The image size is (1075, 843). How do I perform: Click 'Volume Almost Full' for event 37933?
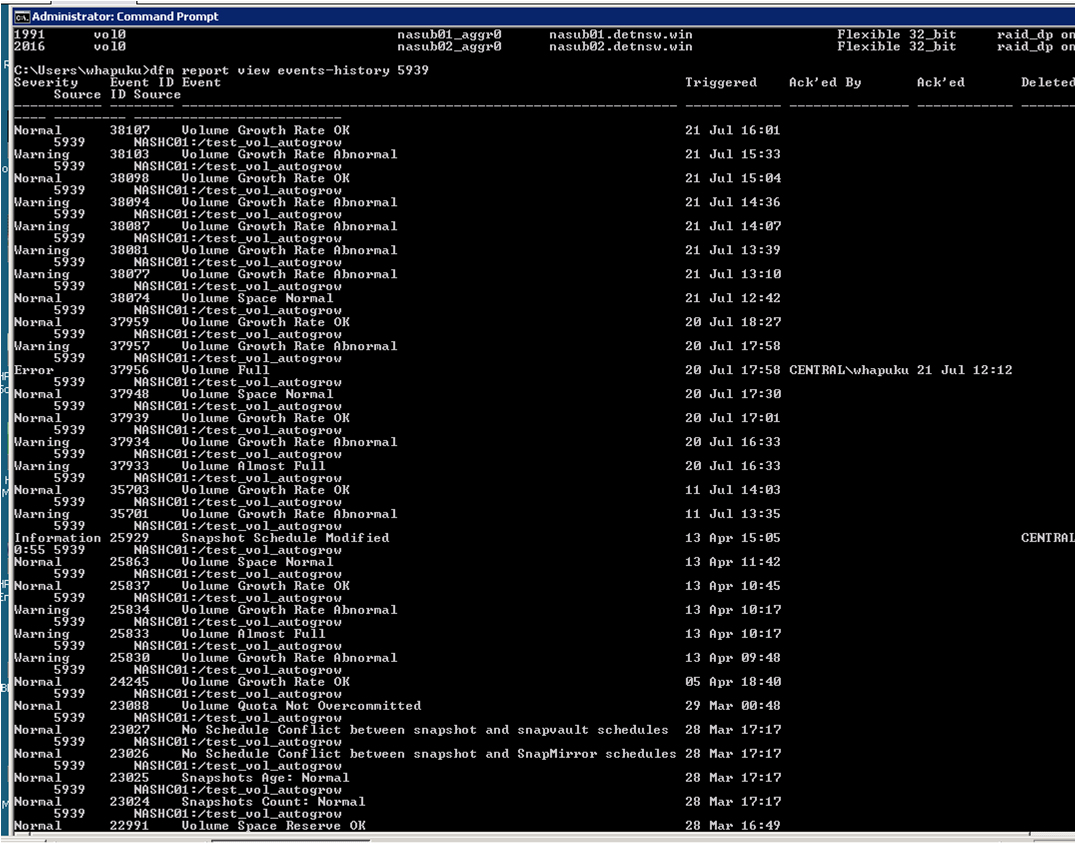click(x=253, y=466)
